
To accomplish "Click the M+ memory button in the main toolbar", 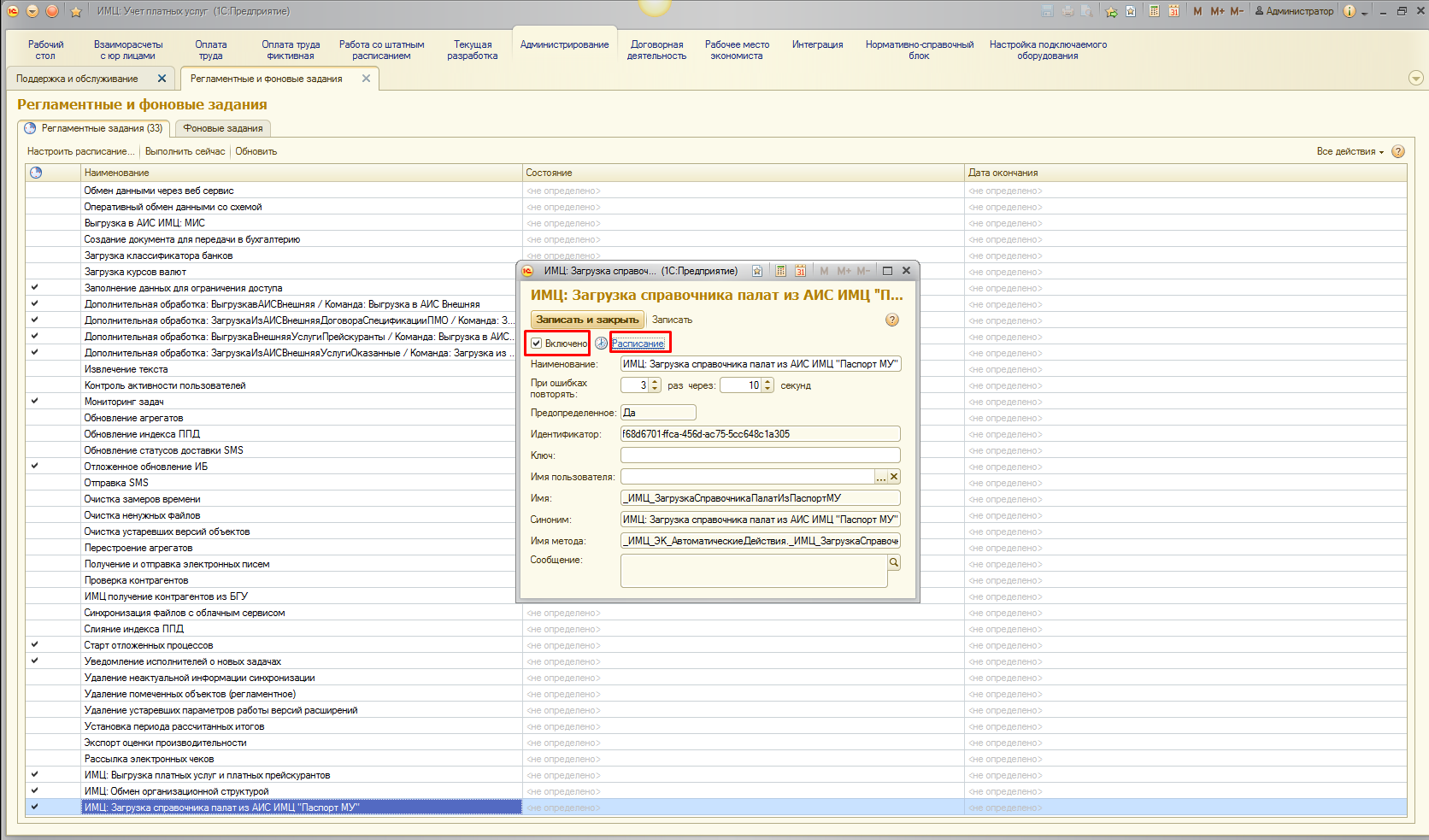I will tap(1217, 11).
